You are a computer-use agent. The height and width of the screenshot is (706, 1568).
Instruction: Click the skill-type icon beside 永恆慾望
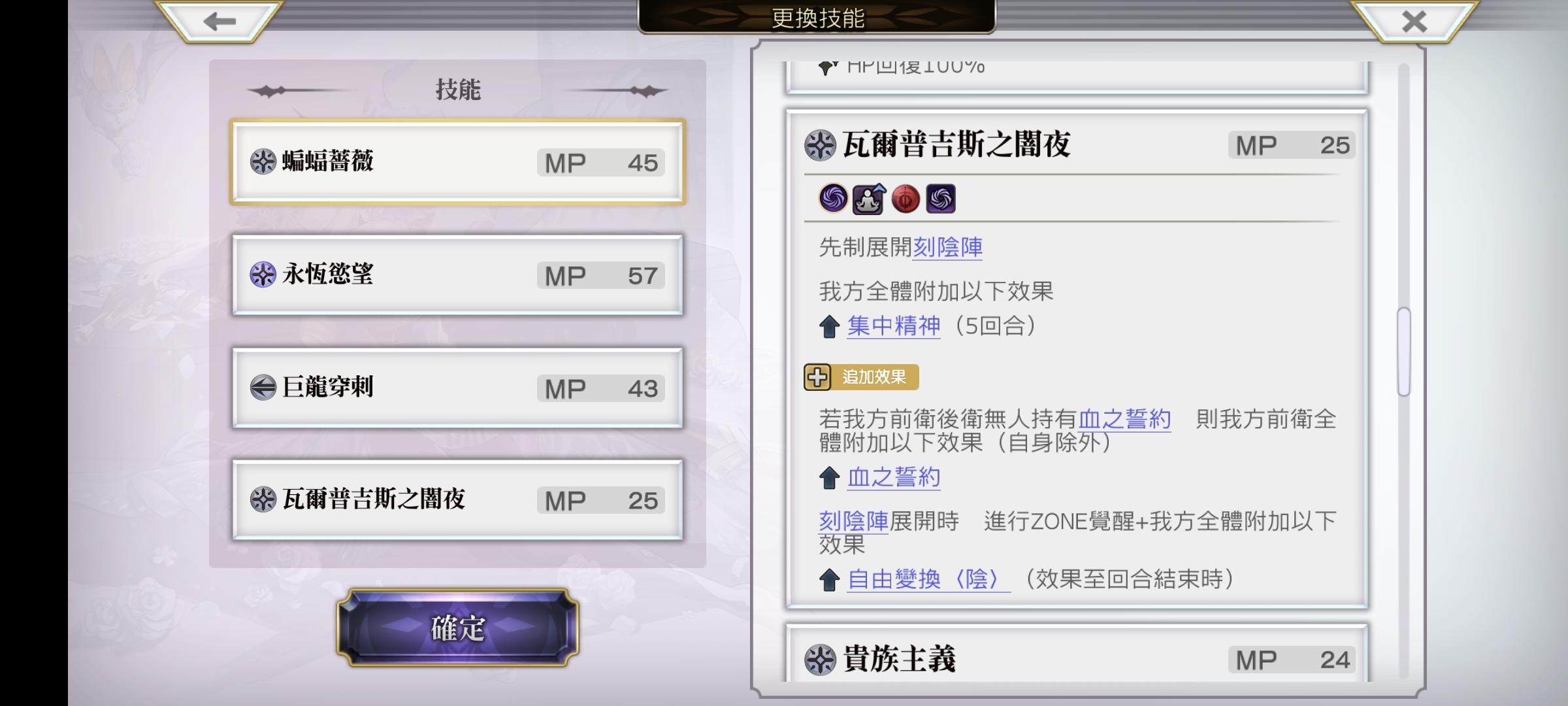[x=263, y=275]
